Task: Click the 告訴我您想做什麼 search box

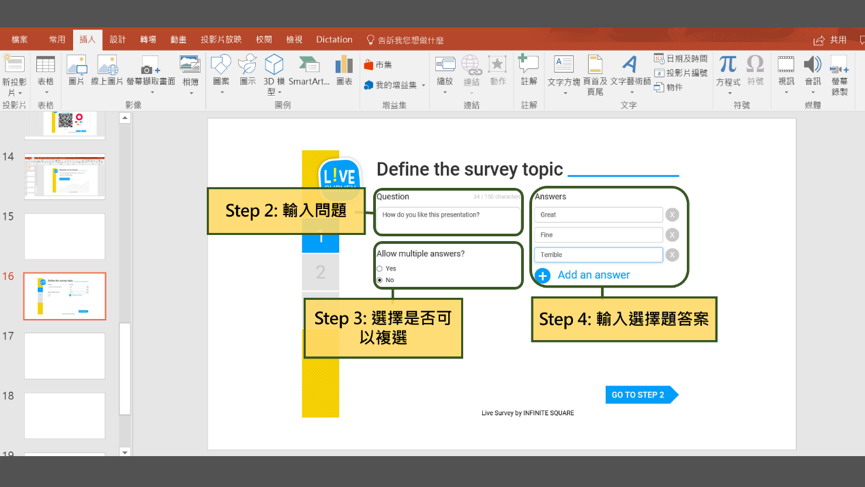Action: click(x=405, y=40)
